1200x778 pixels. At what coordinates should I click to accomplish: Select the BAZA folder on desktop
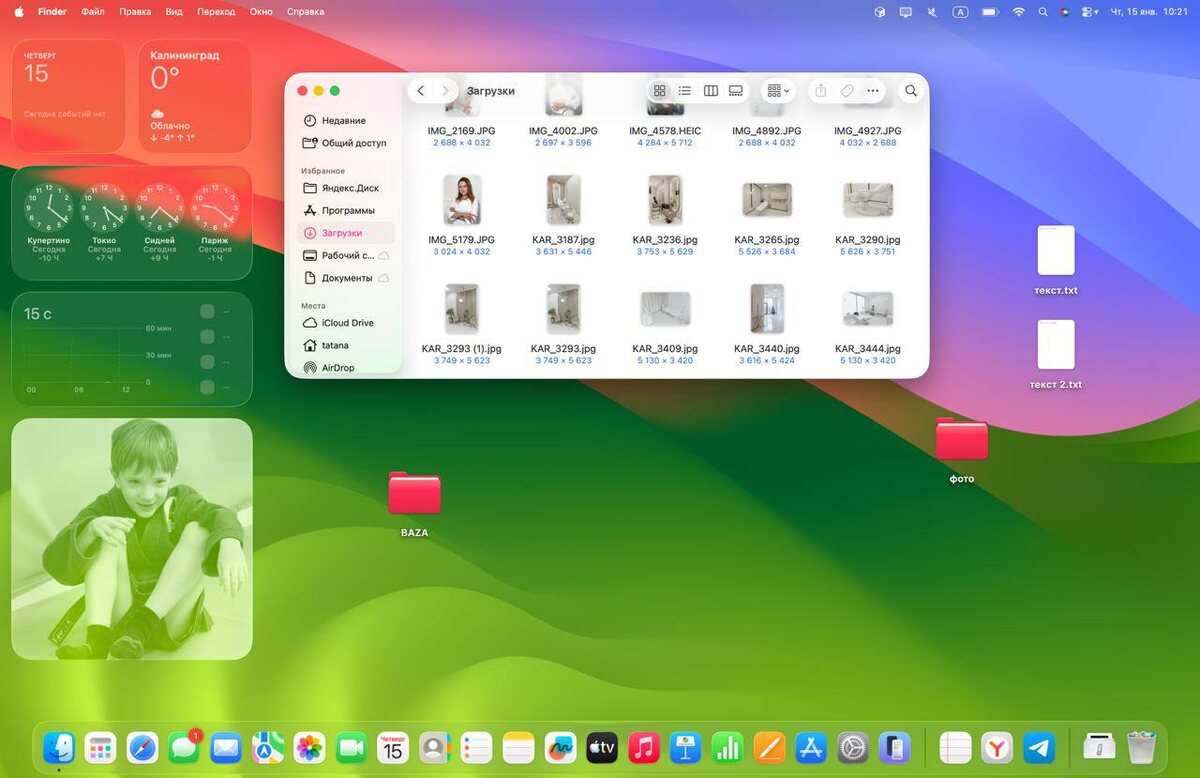click(x=414, y=494)
